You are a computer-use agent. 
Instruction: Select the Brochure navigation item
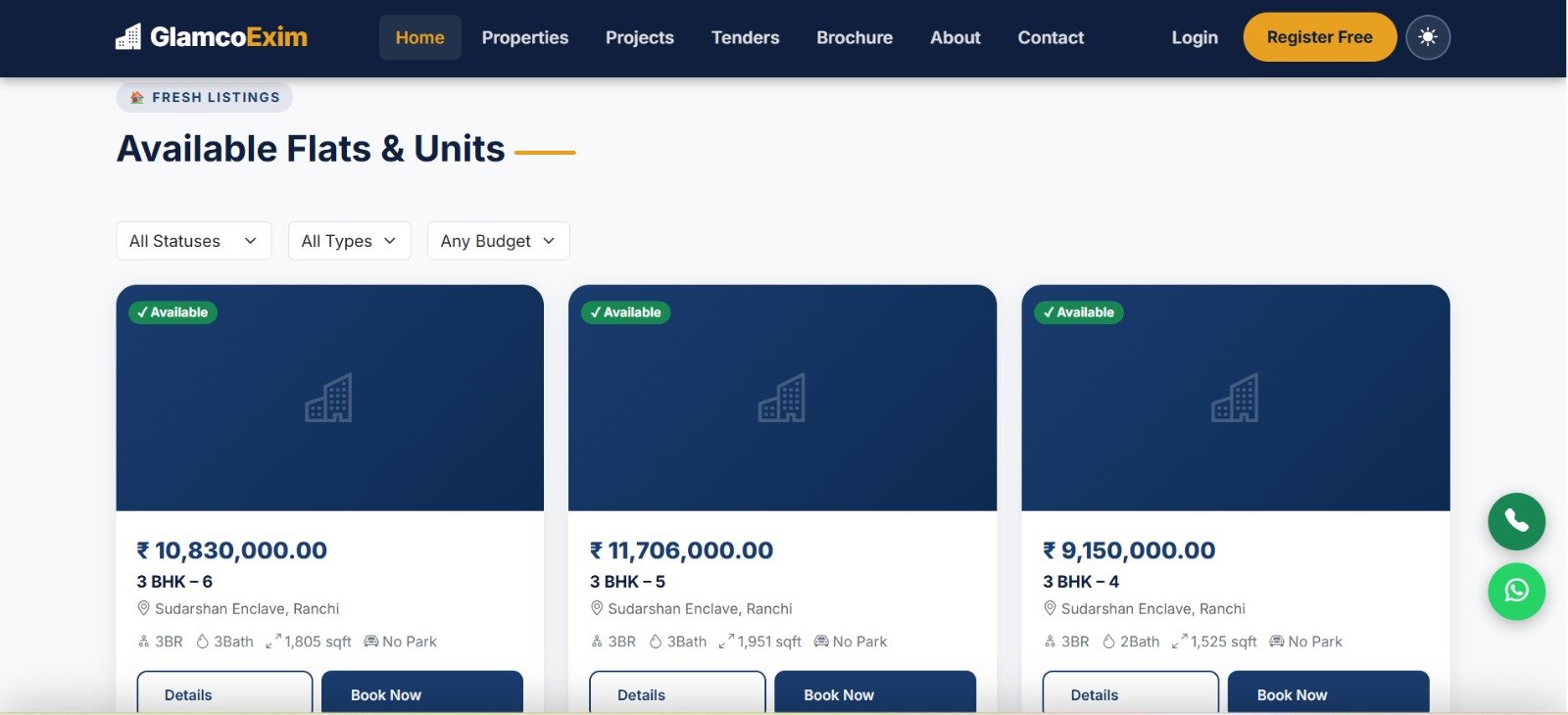click(855, 37)
